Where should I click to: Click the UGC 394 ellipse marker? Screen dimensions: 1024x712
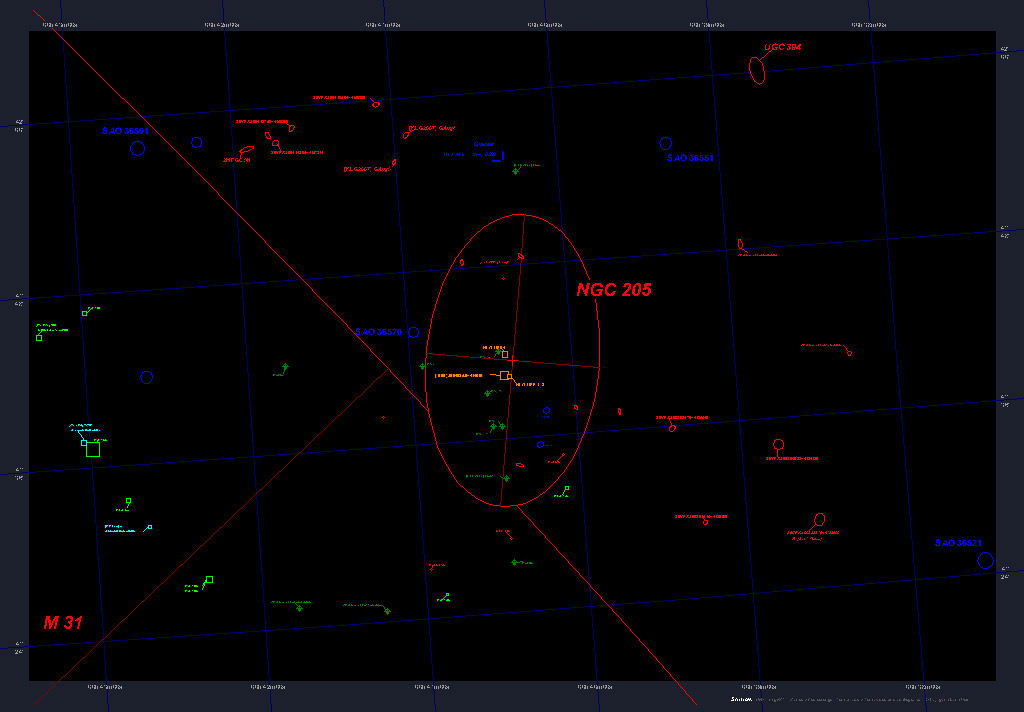(757, 70)
